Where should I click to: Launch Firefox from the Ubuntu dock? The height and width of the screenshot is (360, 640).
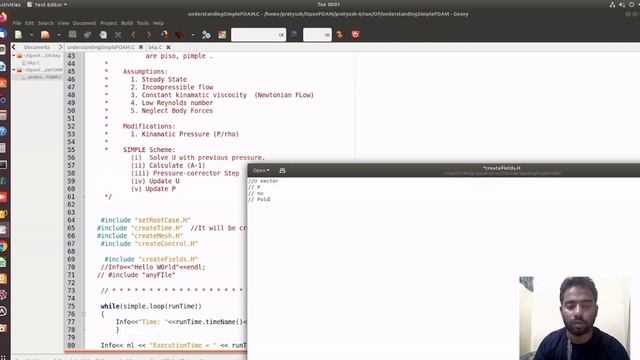pos(4,17)
